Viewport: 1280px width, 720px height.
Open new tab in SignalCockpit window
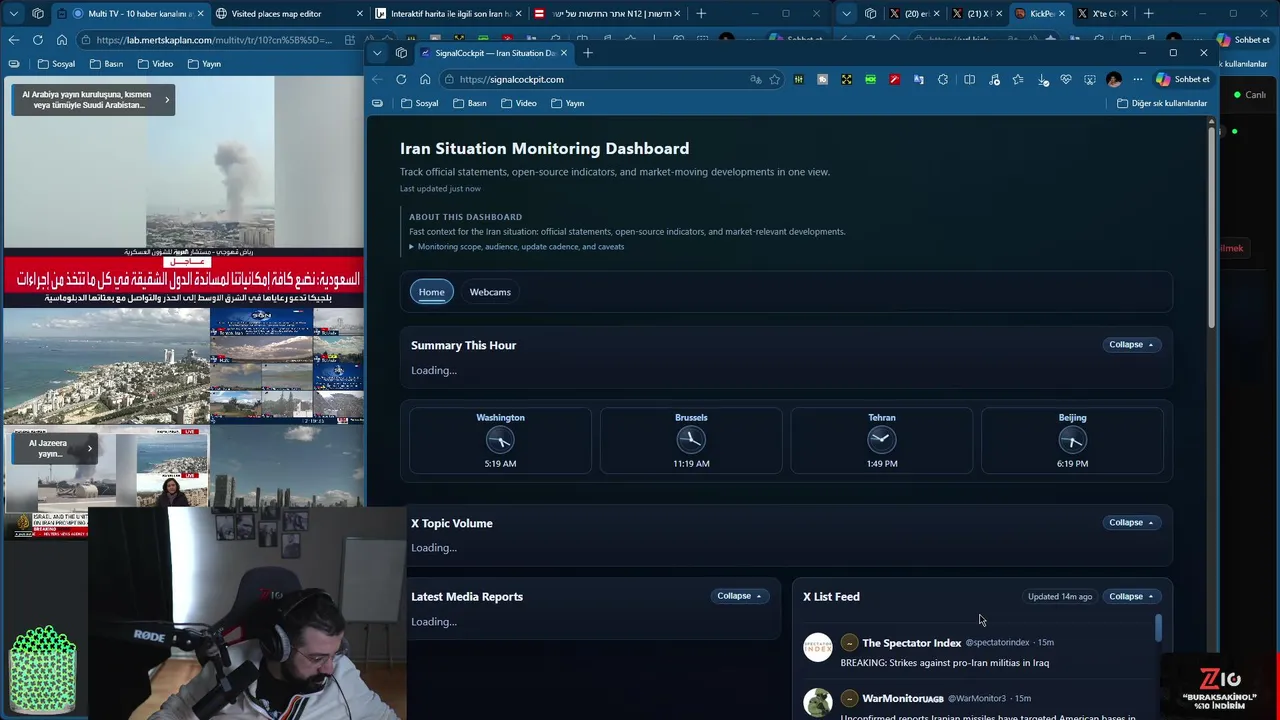pyautogui.click(x=588, y=52)
